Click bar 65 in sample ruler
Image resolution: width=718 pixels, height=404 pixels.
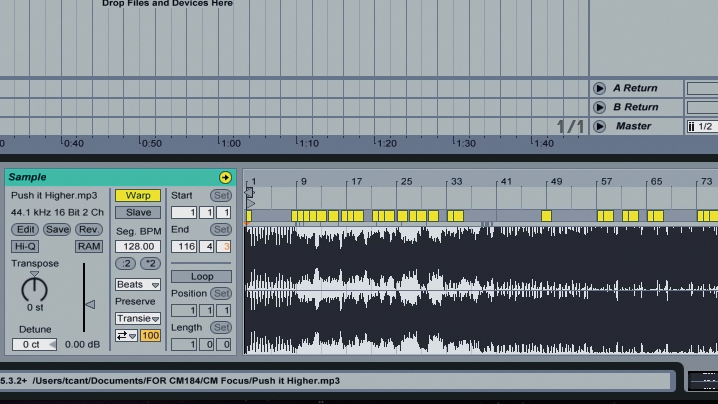tap(656, 181)
